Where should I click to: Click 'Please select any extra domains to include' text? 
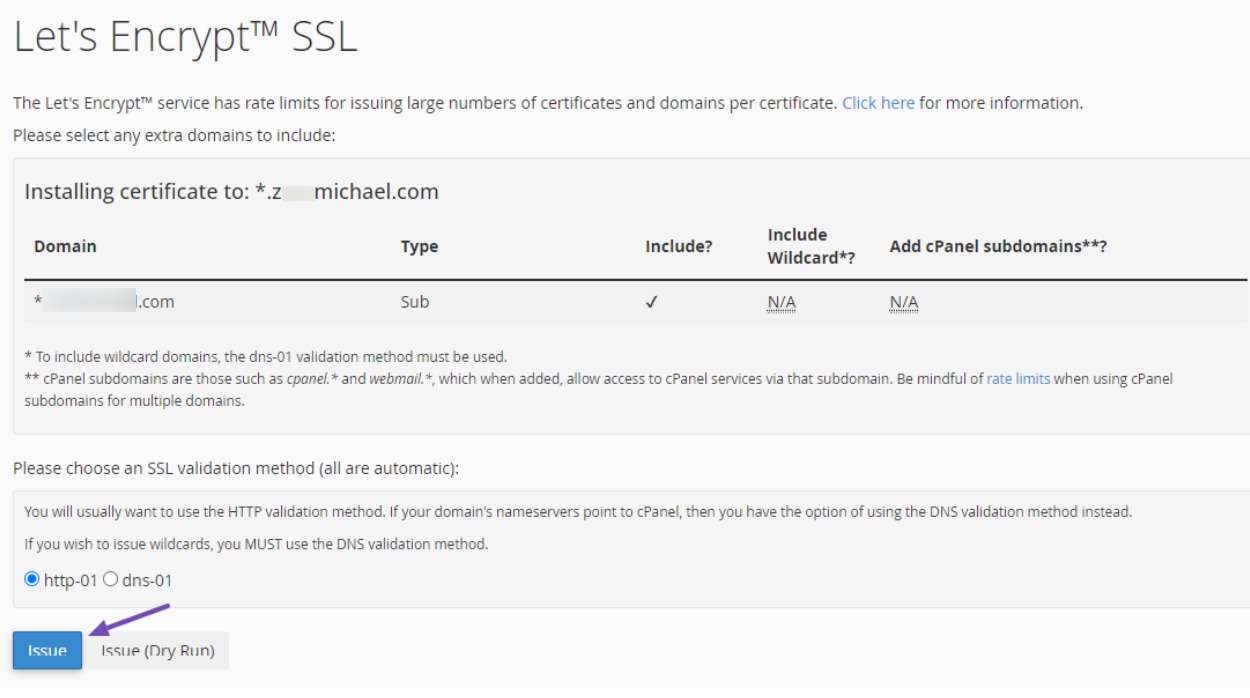point(173,135)
